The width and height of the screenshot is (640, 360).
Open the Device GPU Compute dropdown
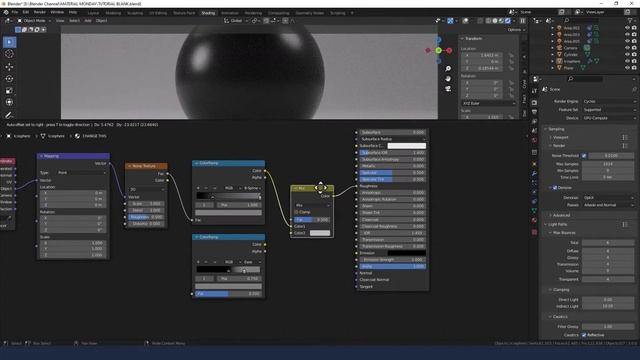coord(609,118)
